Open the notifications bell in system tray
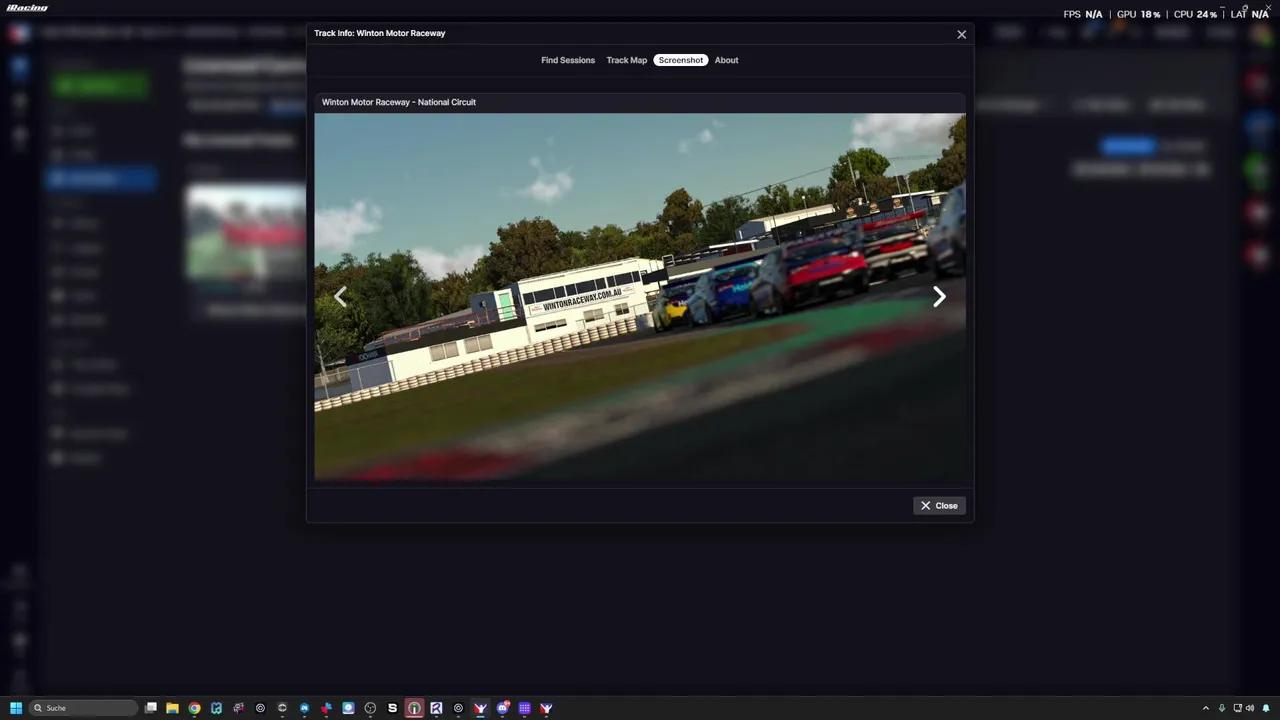This screenshot has width=1280, height=720. (x=1266, y=708)
